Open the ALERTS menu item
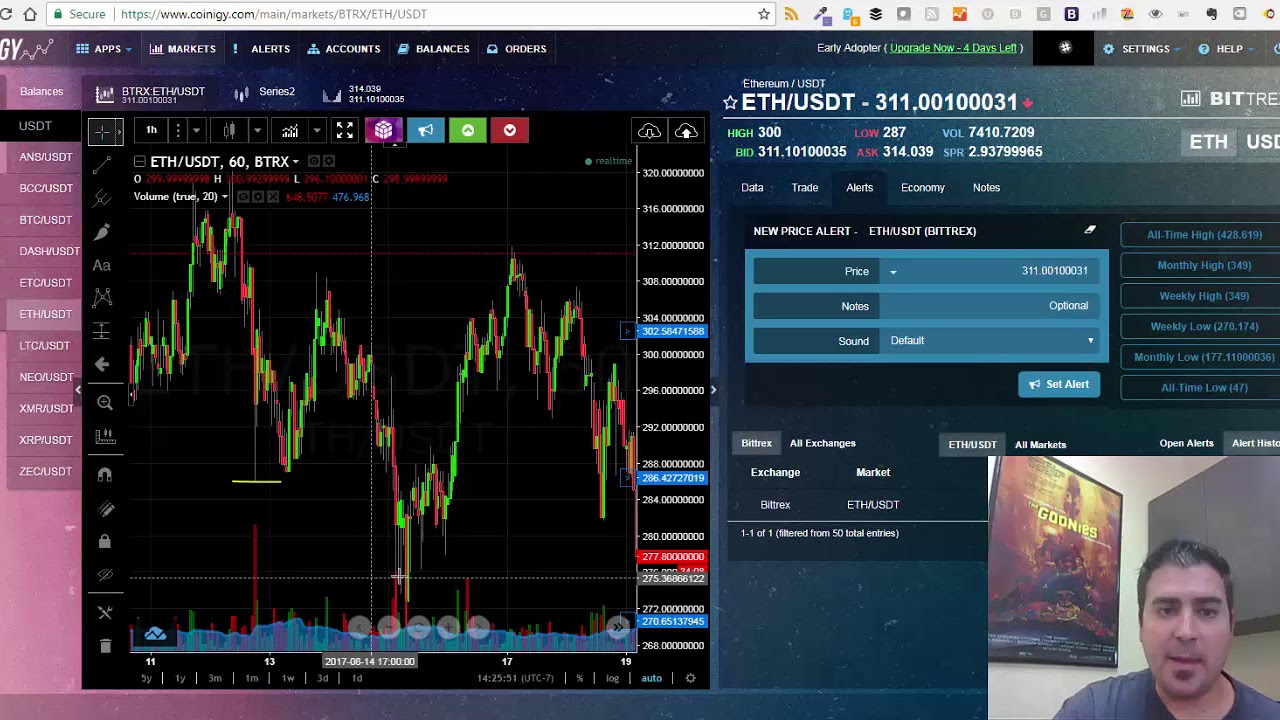 click(x=261, y=49)
